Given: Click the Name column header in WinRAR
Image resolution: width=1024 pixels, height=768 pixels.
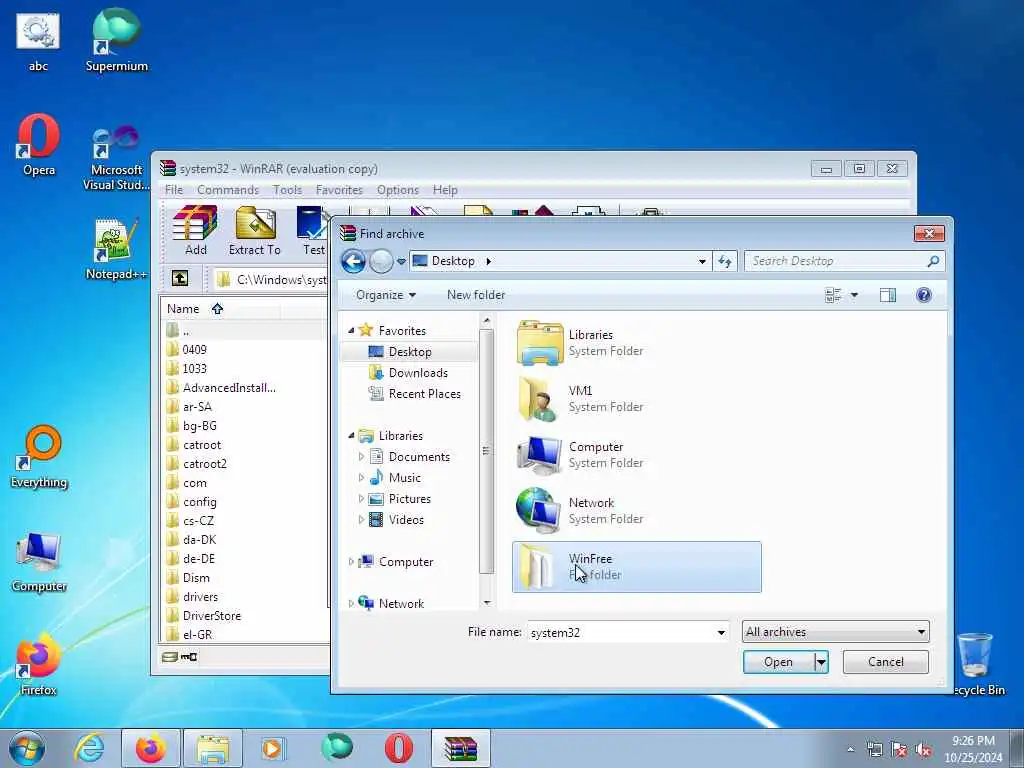Looking at the screenshot, I should click(x=183, y=309).
